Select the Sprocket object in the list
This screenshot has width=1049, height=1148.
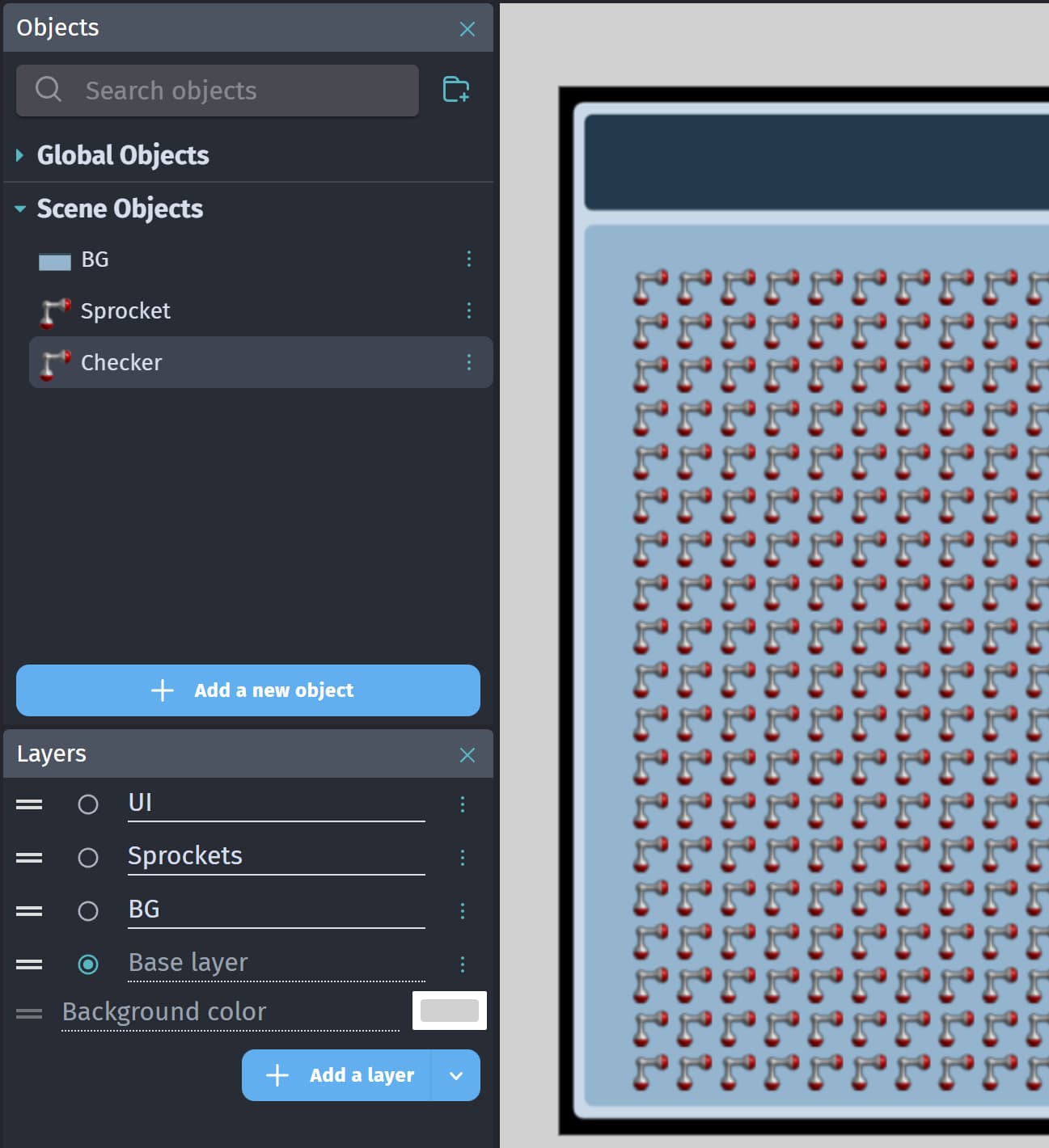[260, 310]
